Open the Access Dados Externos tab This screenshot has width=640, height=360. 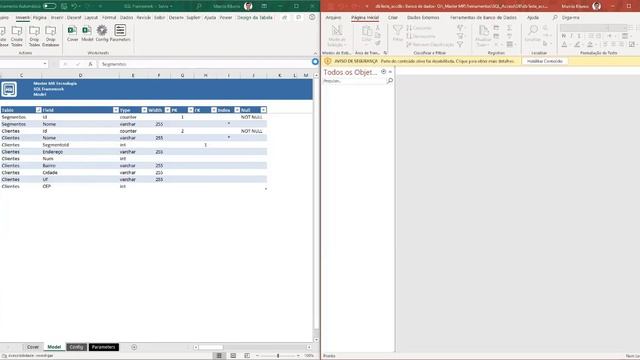click(x=423, y=18)
